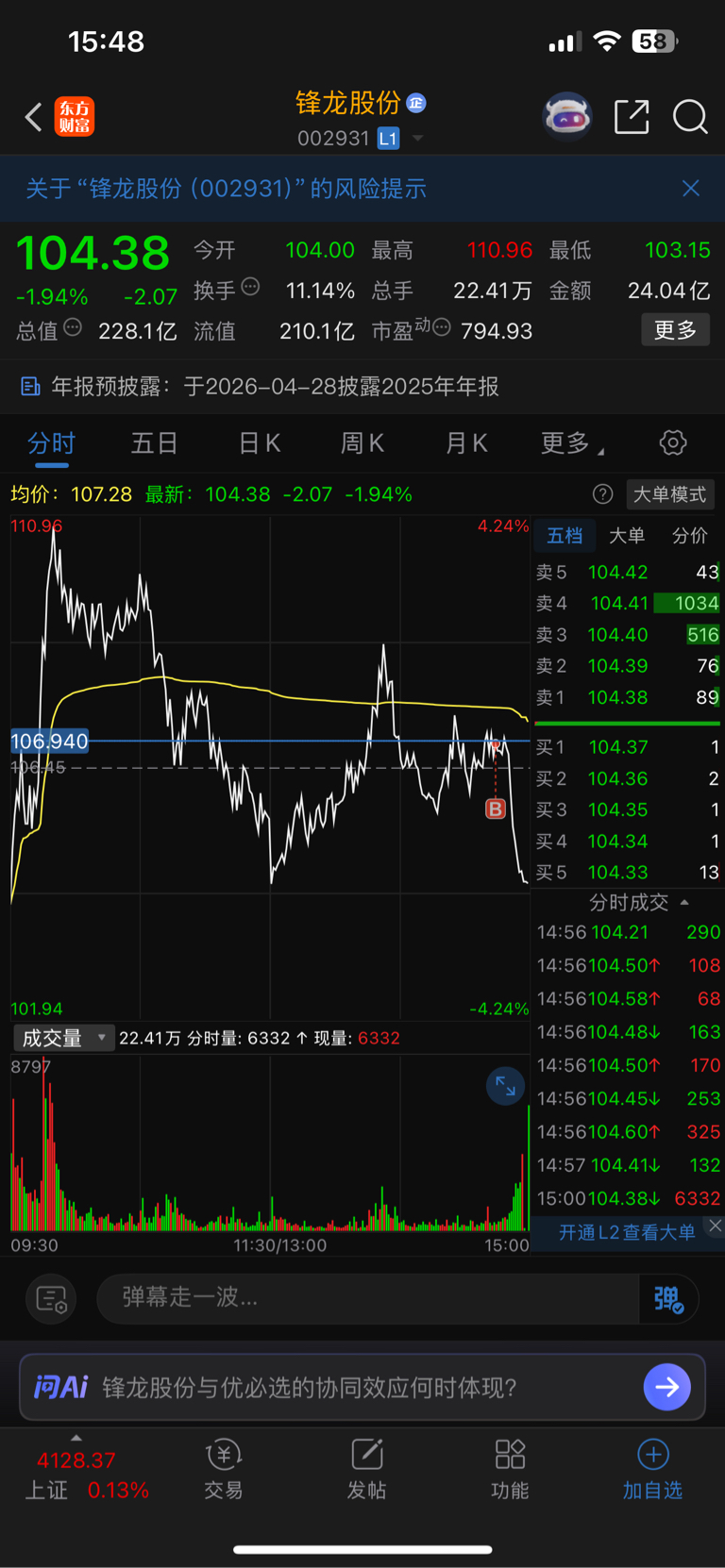This screenshot has height=1568, width=725.
Task: Show info for 市盈 dynamic PE
Action: pos(441,328)
